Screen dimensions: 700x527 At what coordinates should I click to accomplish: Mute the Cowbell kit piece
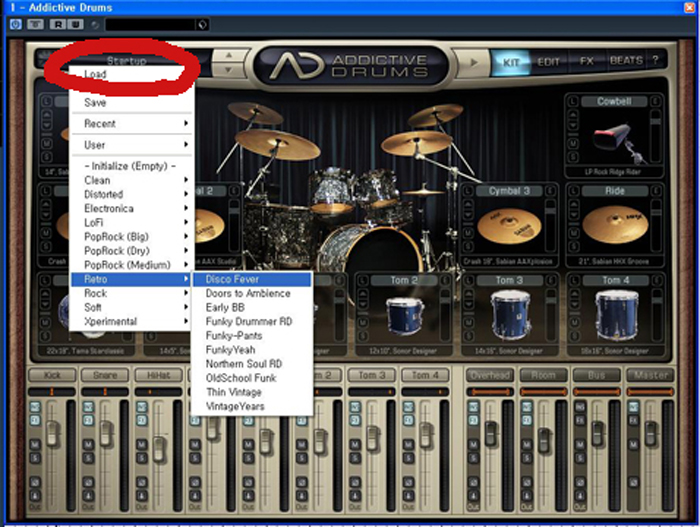tap(573, 143)
